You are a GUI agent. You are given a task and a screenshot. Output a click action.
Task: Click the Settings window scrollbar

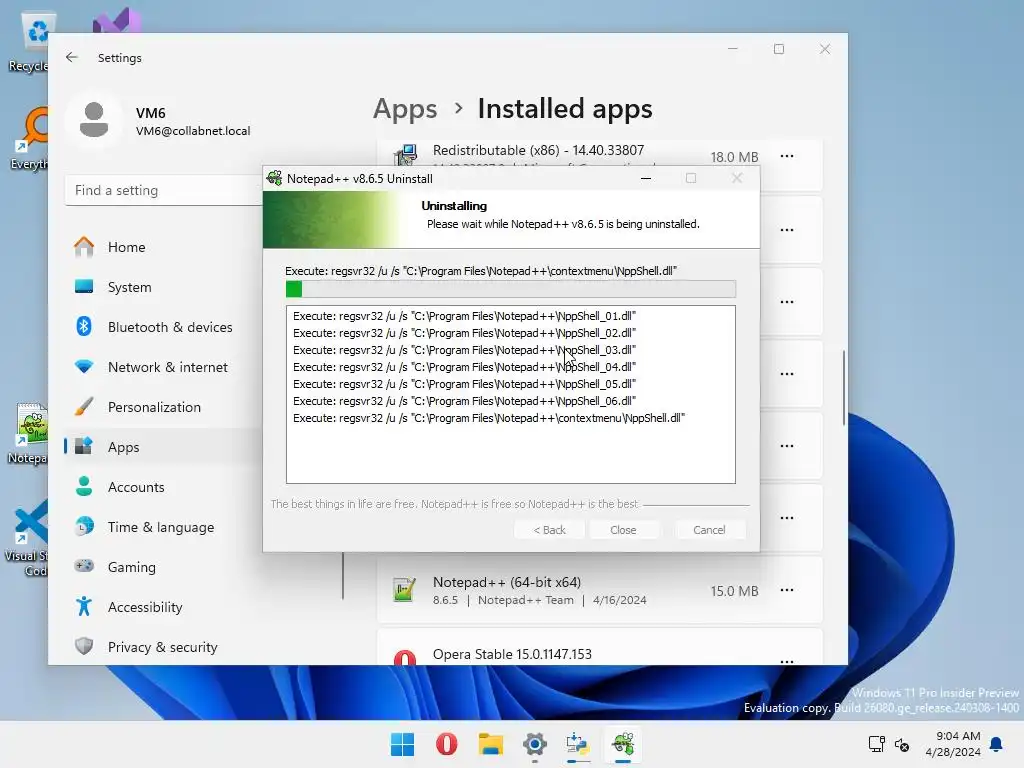point(844,388)
